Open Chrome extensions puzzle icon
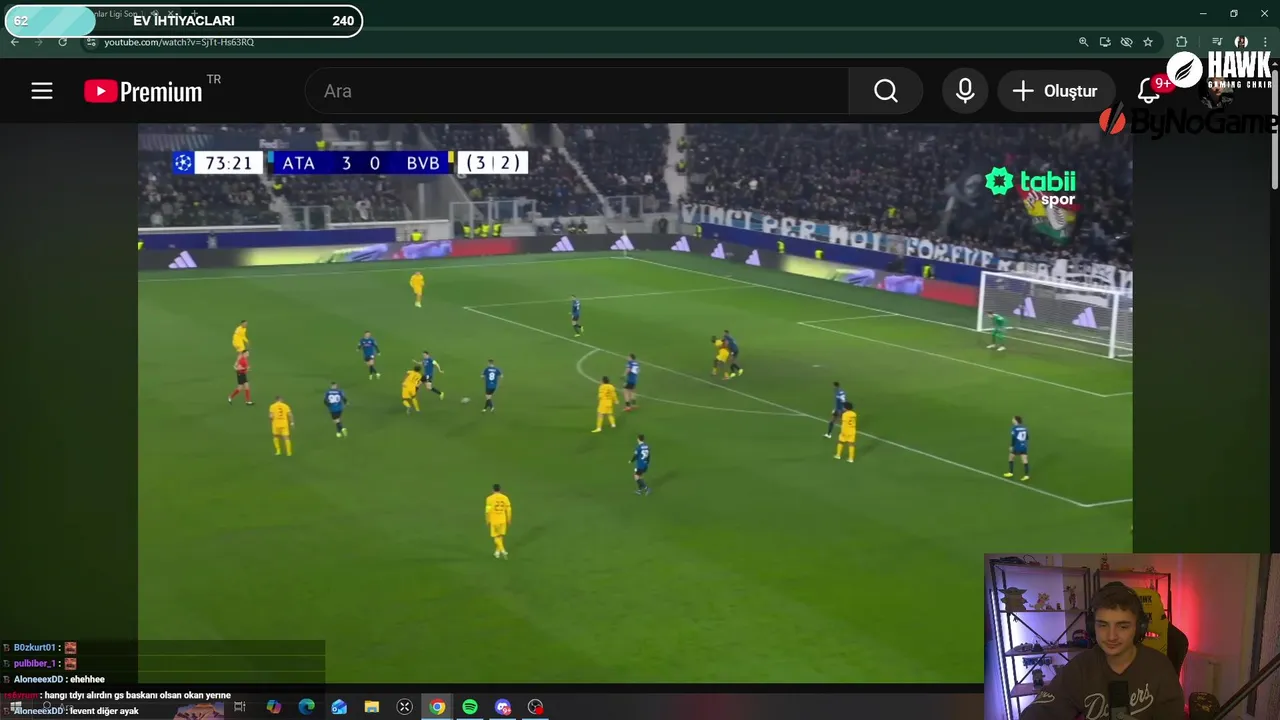1280x720 pixels. (1182, 42)
